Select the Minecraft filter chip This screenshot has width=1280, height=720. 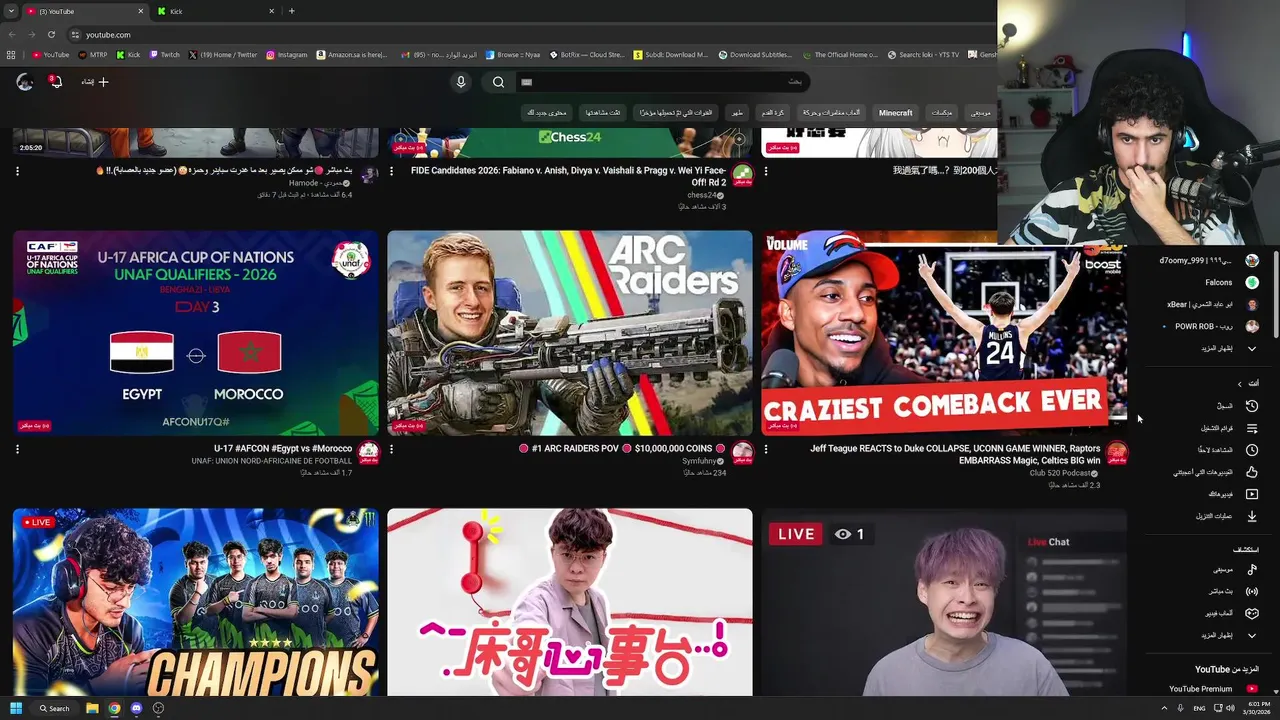pyautogui.click(x=895, y=113)
